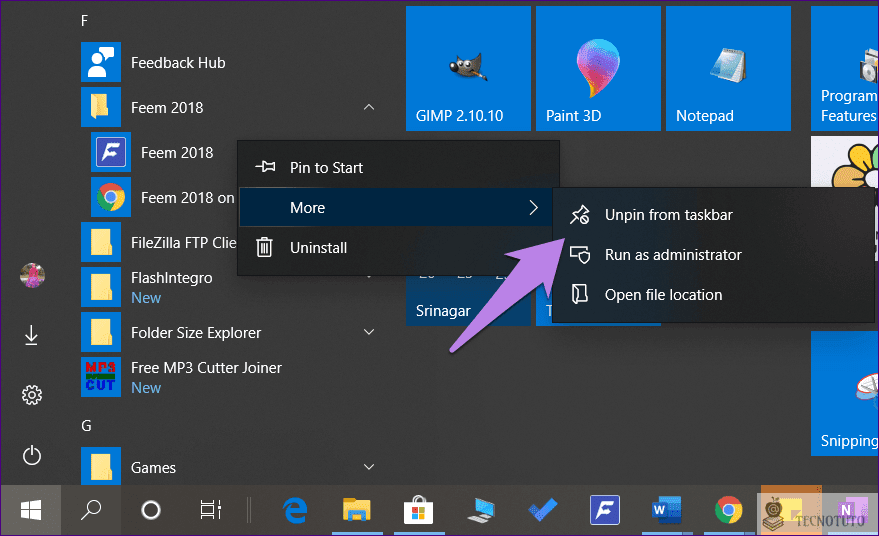Open the Paint 3D tile
879x536 pixels.
point(598,68)
